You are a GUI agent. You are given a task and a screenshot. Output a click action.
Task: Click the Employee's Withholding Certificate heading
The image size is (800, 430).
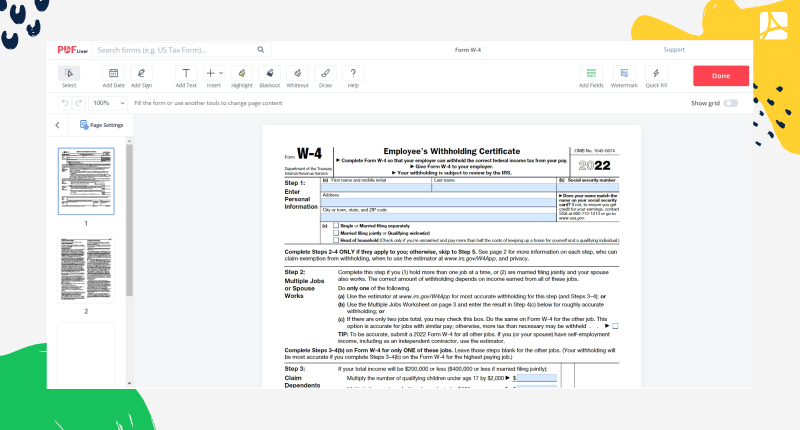[452, 151]
